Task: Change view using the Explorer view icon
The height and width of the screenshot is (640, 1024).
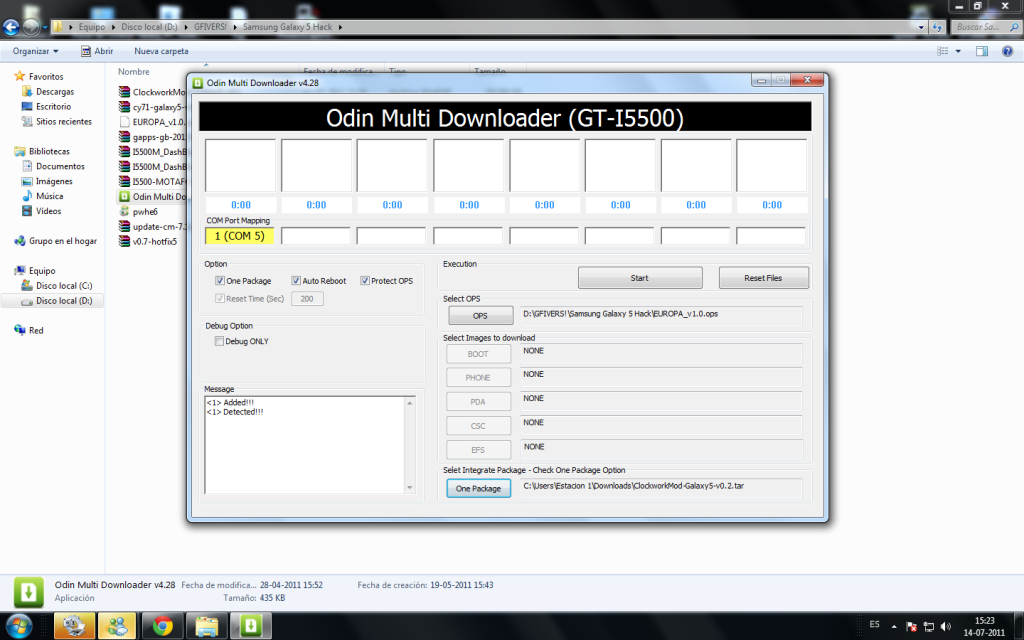Action: pos(943,51)
